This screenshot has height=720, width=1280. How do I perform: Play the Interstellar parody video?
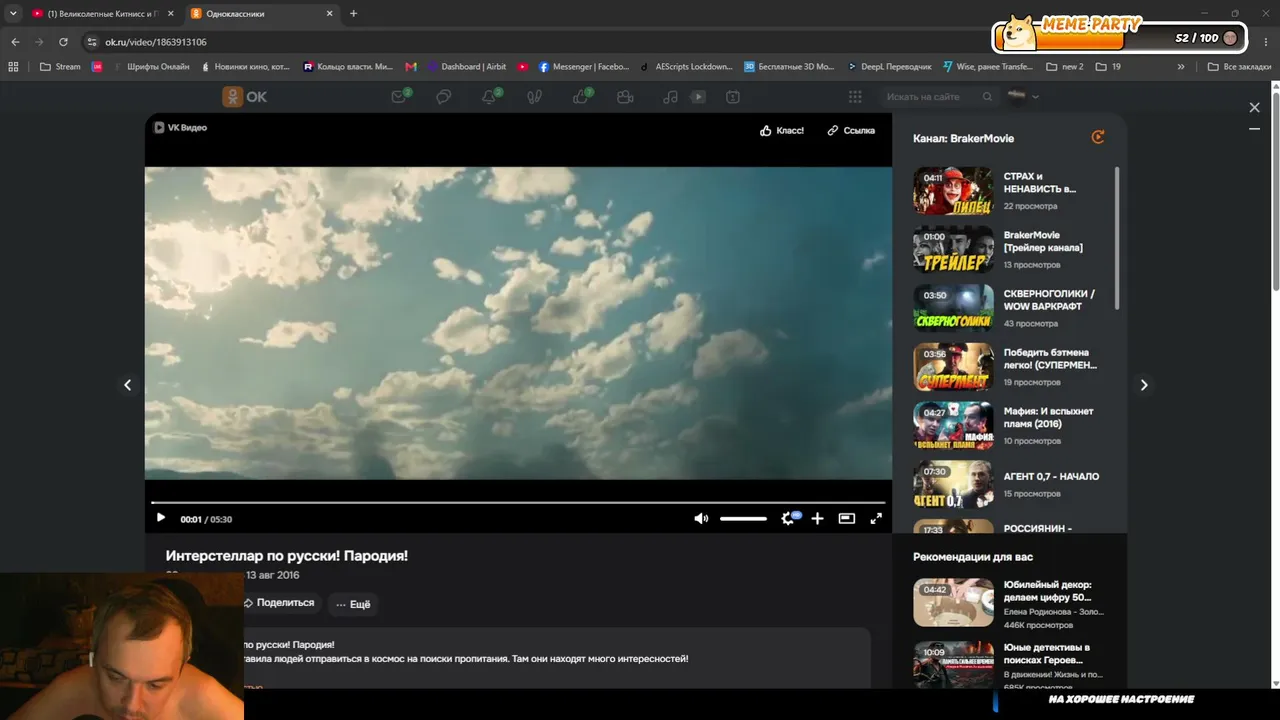(160, 518)
